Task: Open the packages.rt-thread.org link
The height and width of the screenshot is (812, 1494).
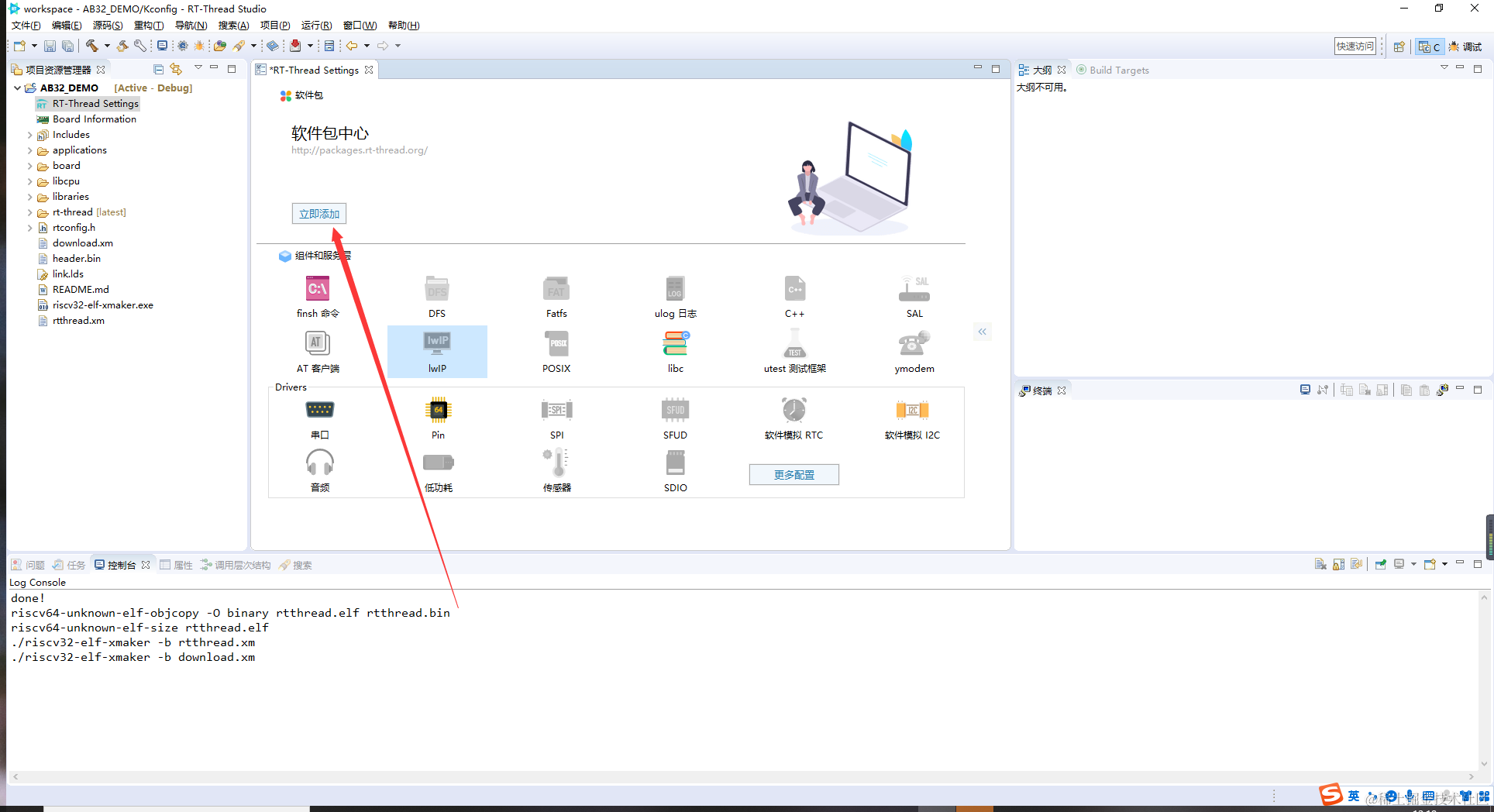Action: tap(360, 150)
